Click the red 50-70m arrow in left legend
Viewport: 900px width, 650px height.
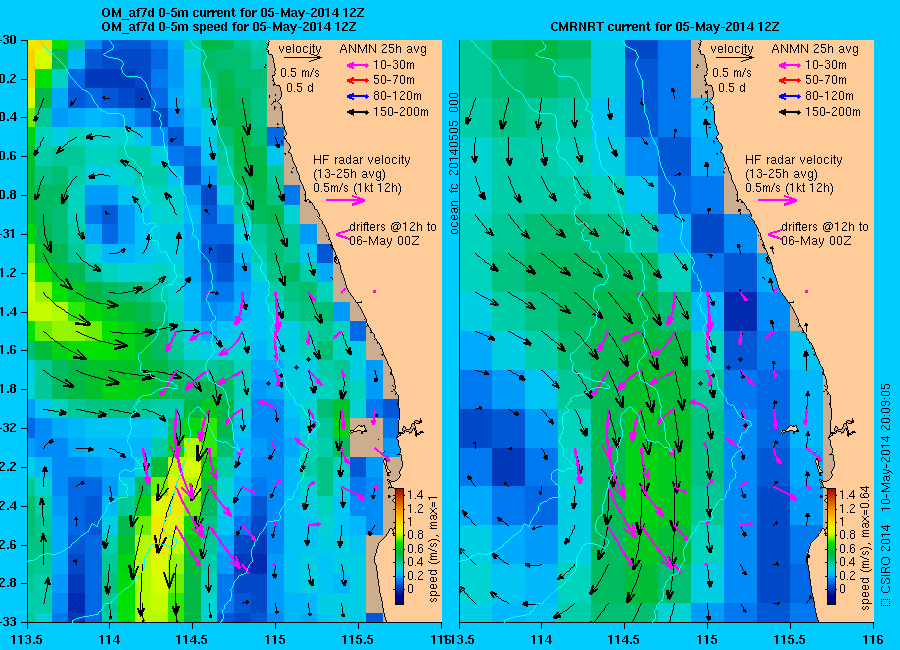pos(358,81)
